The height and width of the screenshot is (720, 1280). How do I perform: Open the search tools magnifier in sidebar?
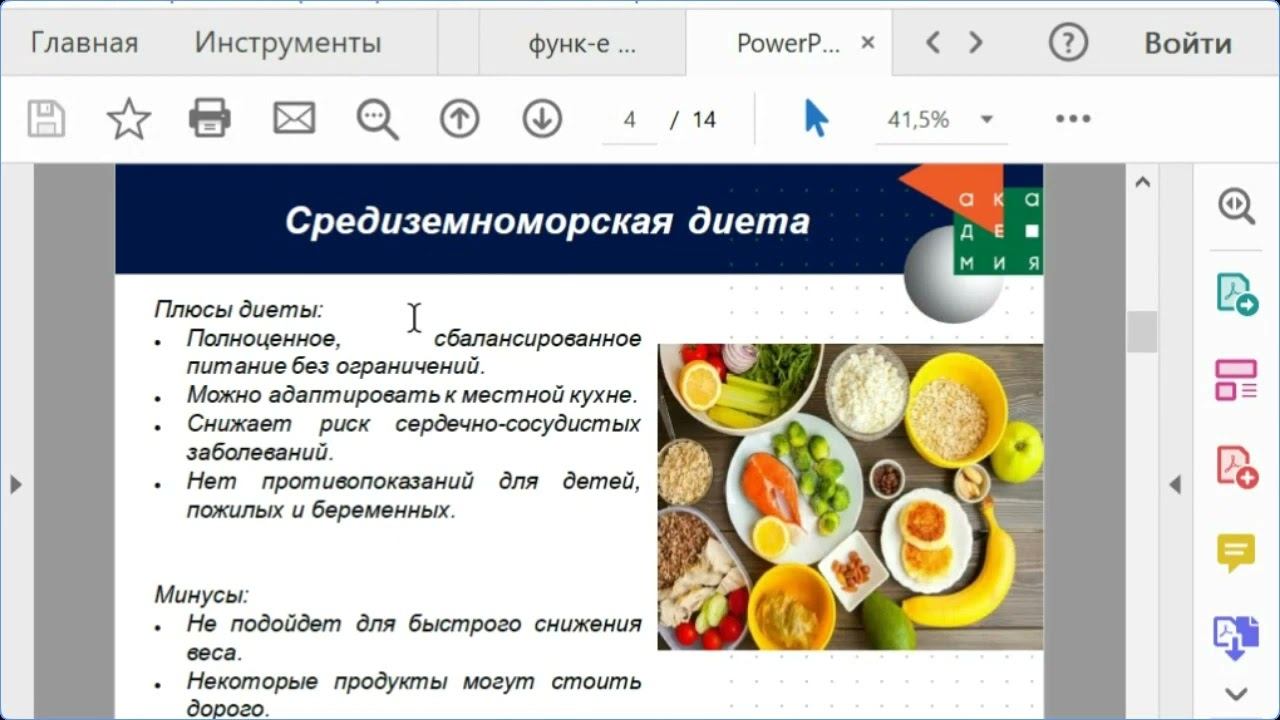tap(1237, 207)
